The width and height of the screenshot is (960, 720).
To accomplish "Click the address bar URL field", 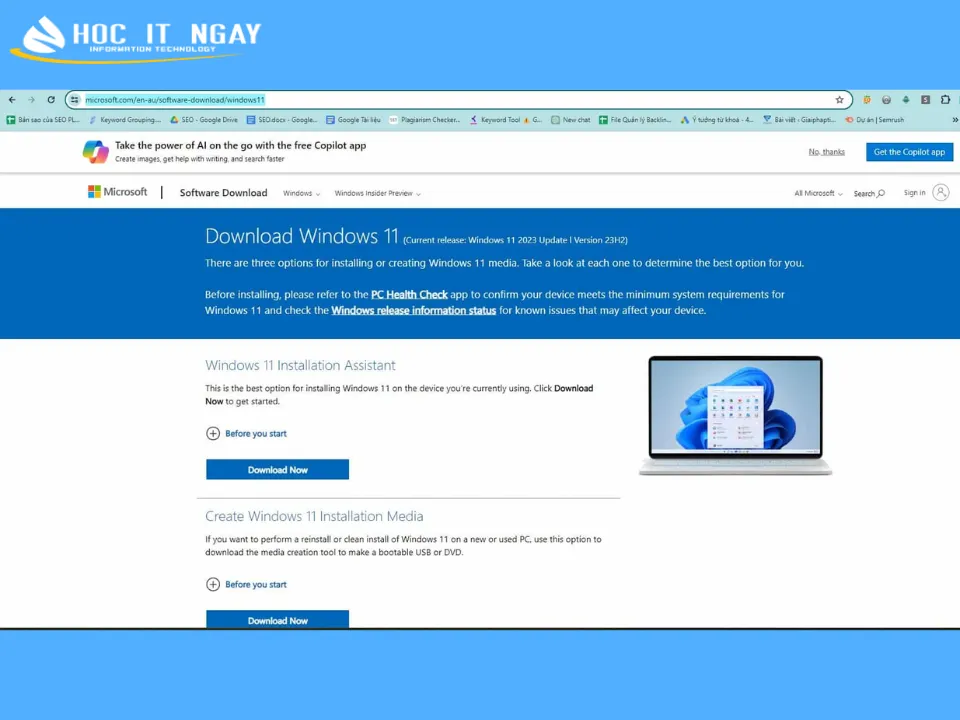I will pyautogui.click(x=459, y=100).
